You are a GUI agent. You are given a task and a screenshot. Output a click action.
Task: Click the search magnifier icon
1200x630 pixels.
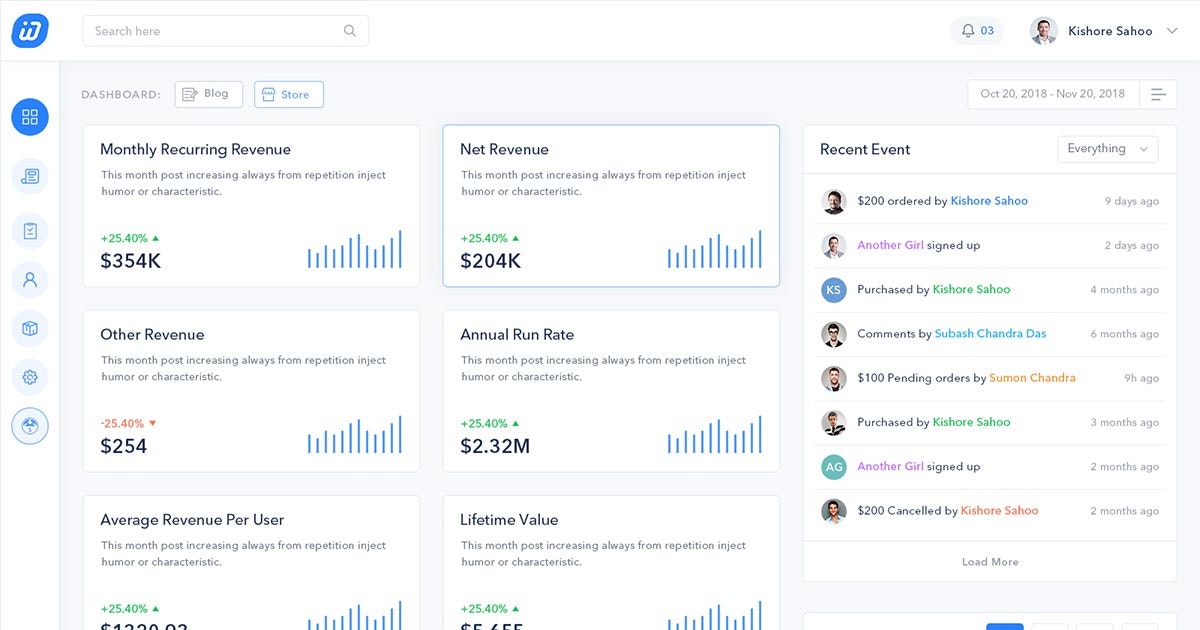pyautogui.click(x=350, y=31)
